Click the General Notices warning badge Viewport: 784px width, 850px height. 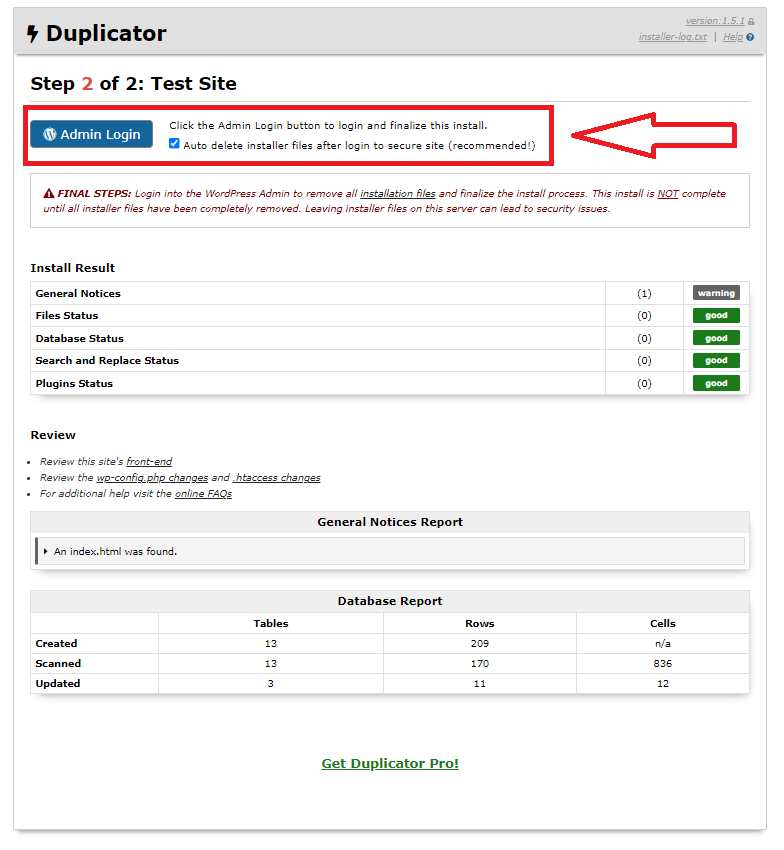[x=716, y=293]
